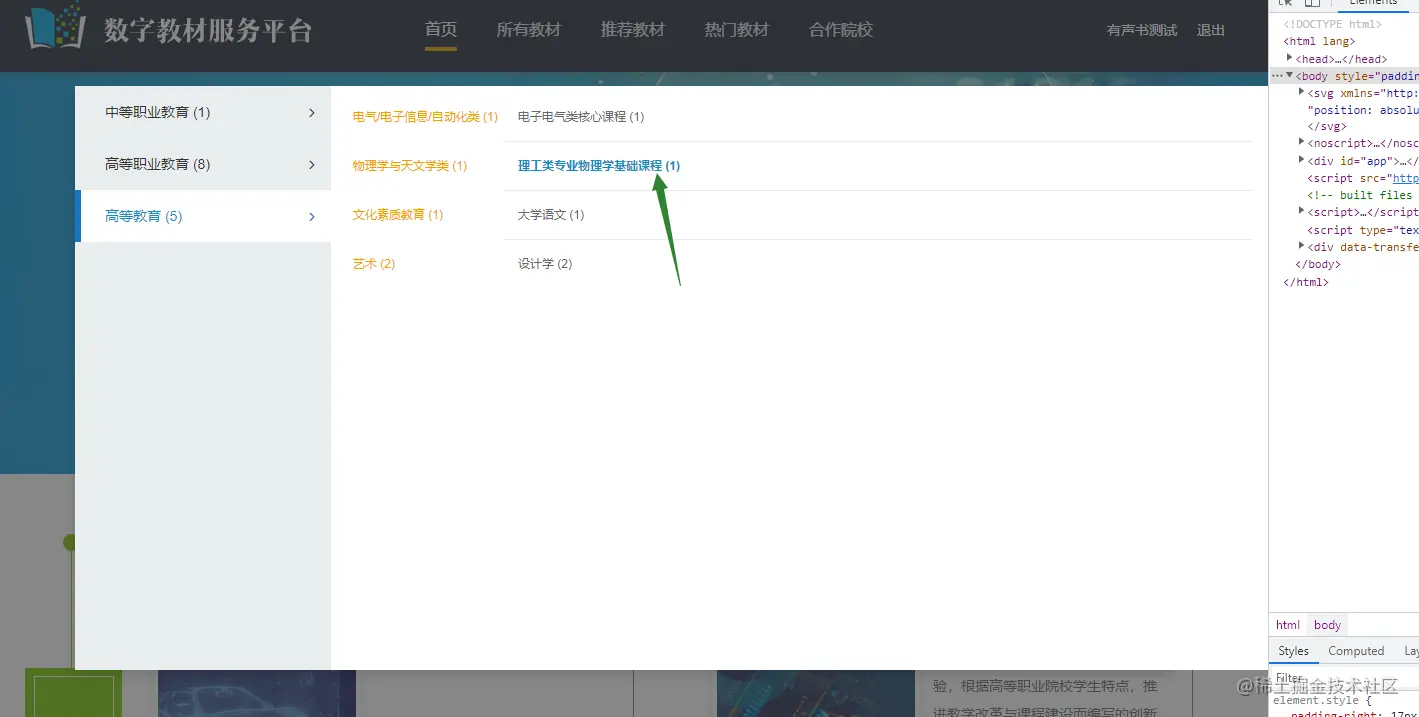Select the script src node in DevTools

click(1363, 178)
